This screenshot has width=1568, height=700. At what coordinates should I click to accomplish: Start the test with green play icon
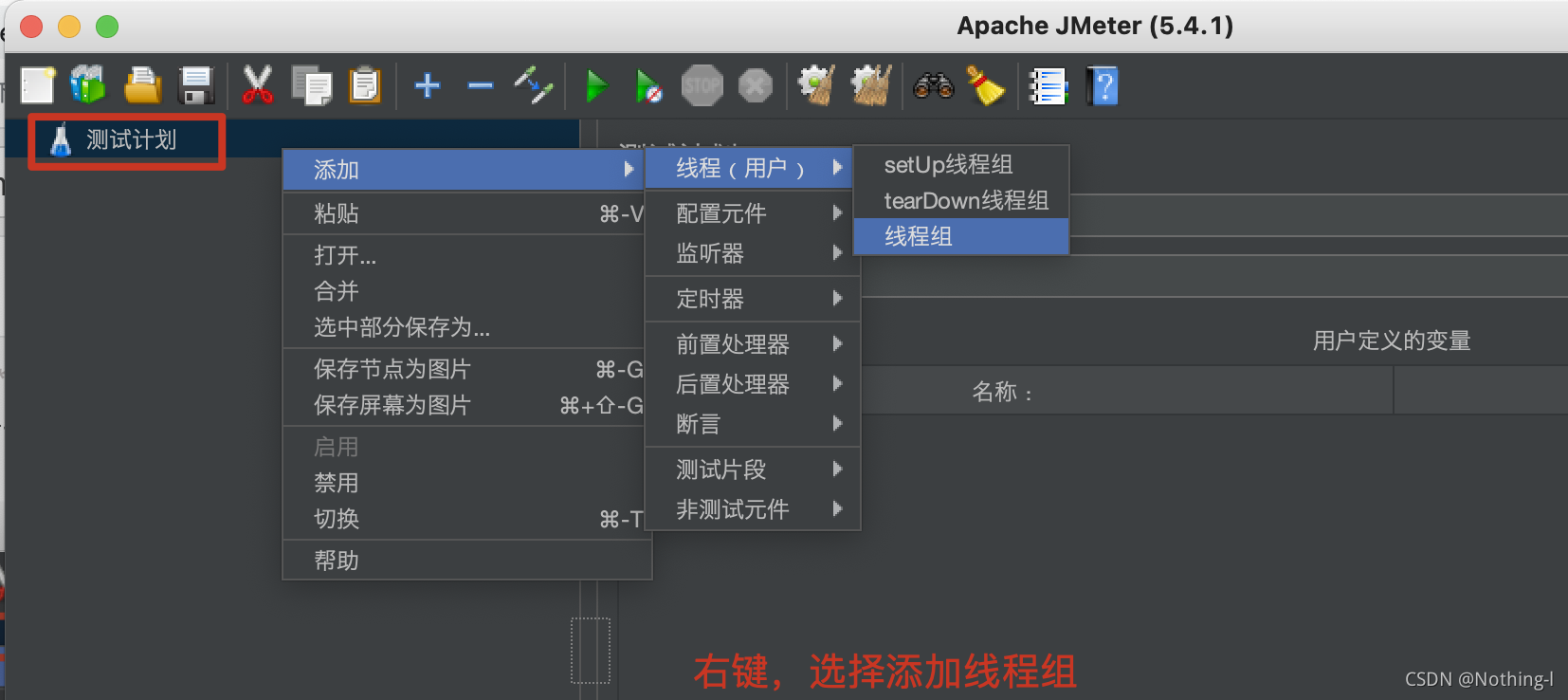click(x=596, y=85)
